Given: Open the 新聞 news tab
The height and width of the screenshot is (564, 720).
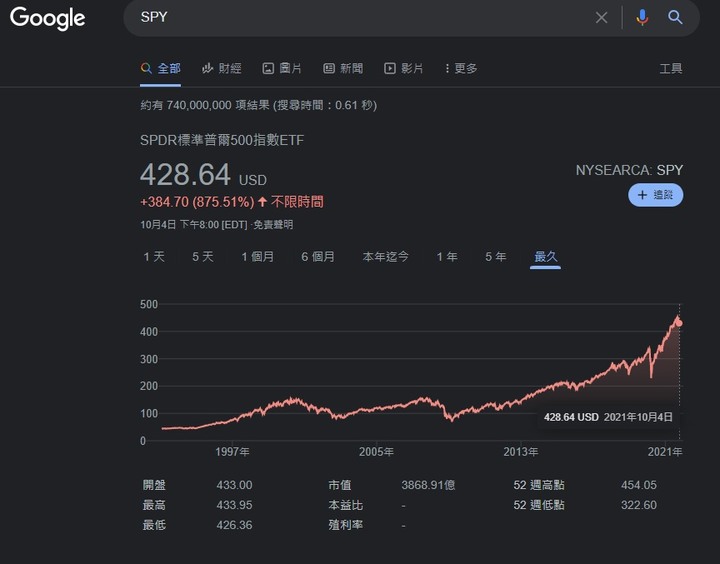Looking at the screenshot, I should [x=343, y=68].
